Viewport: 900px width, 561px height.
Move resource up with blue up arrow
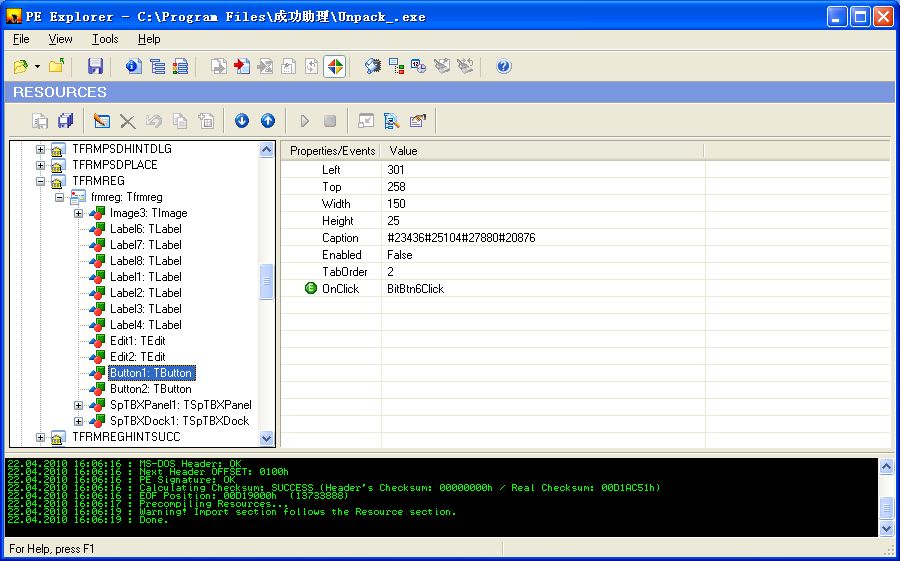[268, 121]
